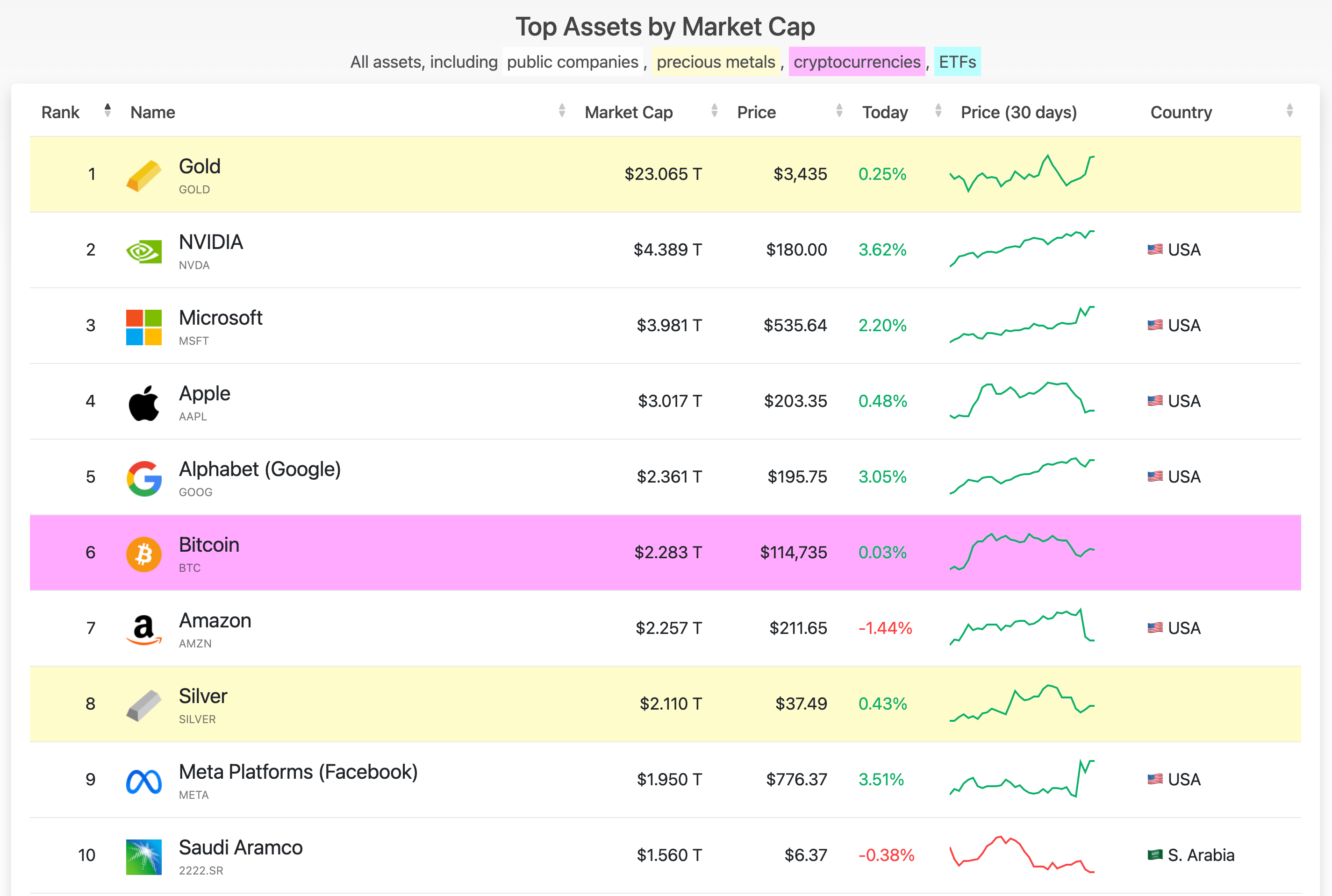Open the ETFs category link

957,62
